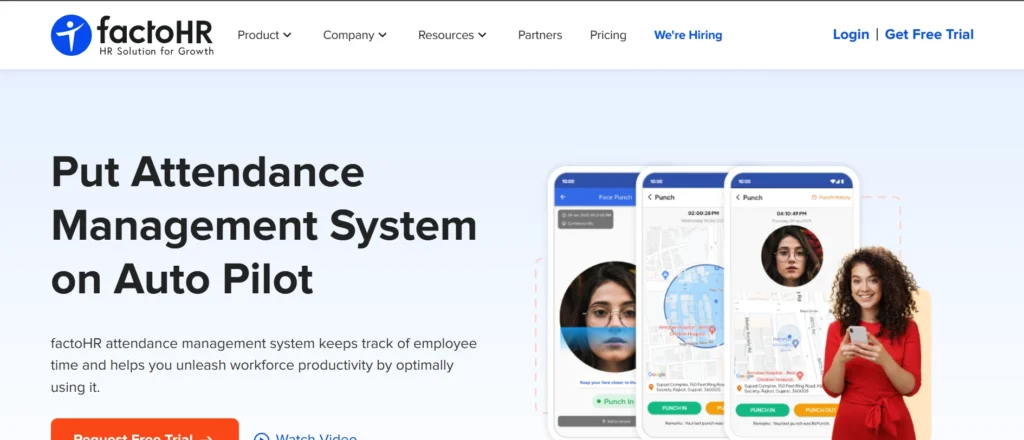1024x440 pixels.
Task: Click green Punch In pill on Face Punch screen
Action: pyautogui.click(x=614, y=401)
